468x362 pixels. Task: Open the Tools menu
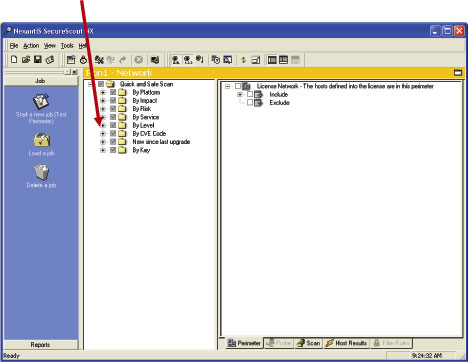point(67,46)
